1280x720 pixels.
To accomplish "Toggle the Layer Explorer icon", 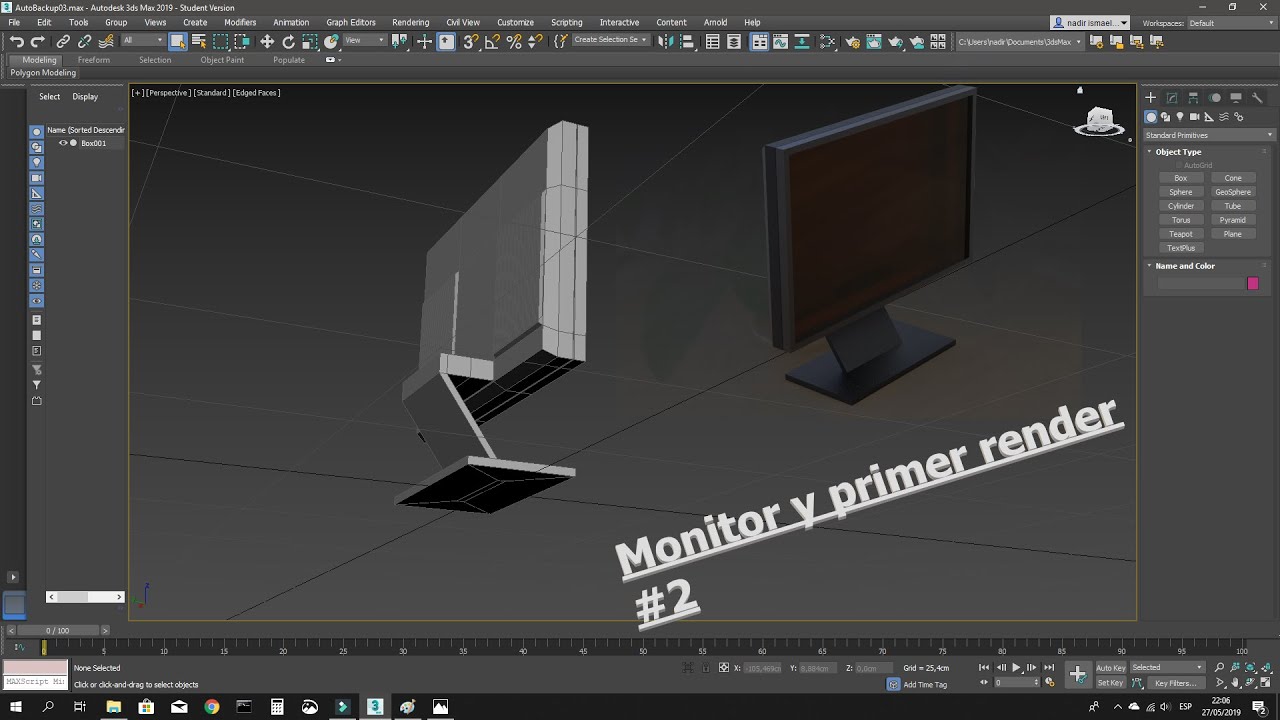I will point(735,41).
